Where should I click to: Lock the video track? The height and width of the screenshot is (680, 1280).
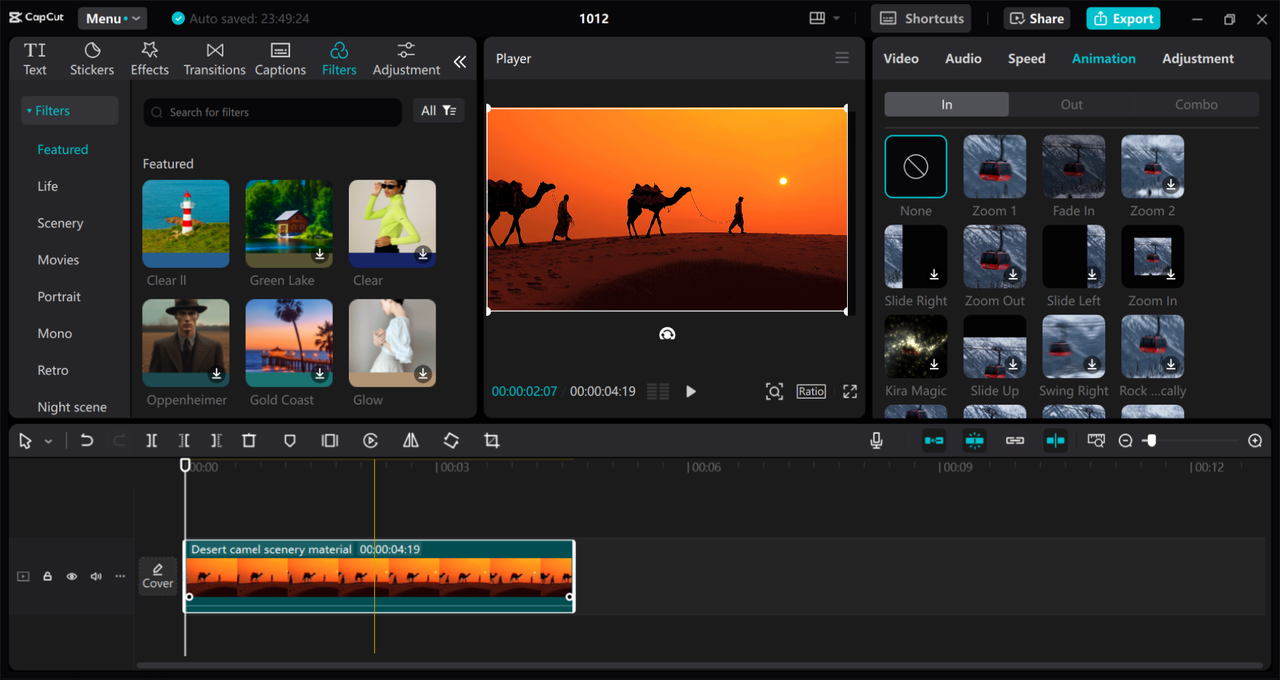[47, 576]
